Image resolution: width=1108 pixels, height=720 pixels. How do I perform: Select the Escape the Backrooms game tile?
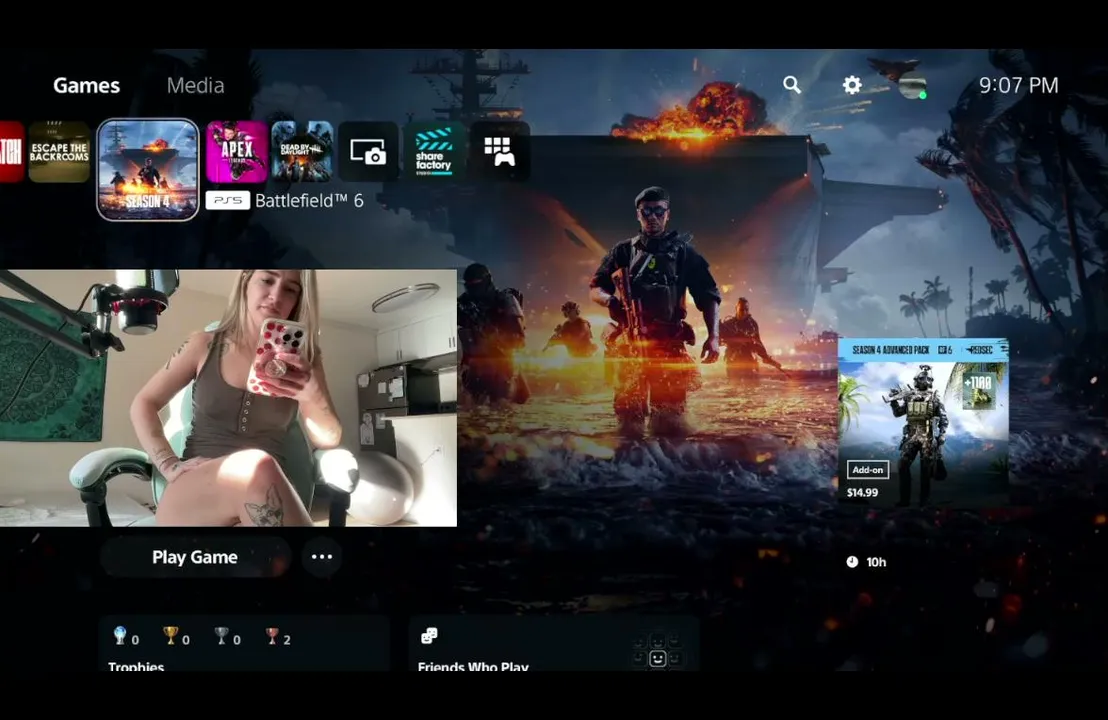tap(59, 152)
